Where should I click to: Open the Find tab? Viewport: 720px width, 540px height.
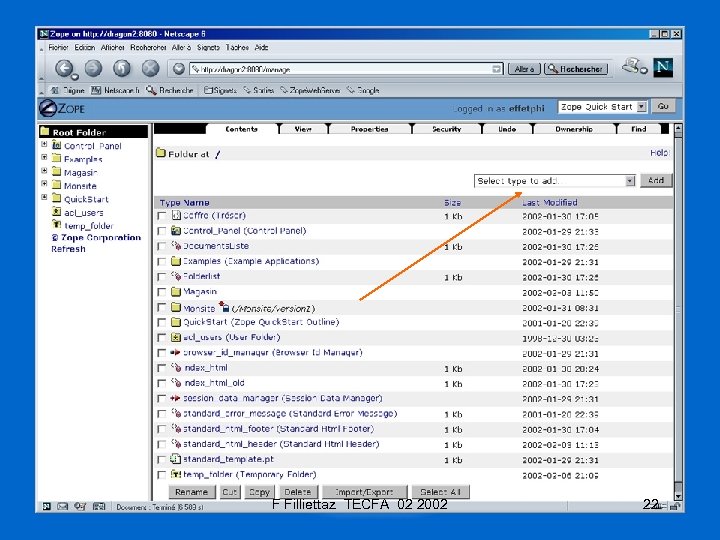pyautogui.click(x=639, y=129)
